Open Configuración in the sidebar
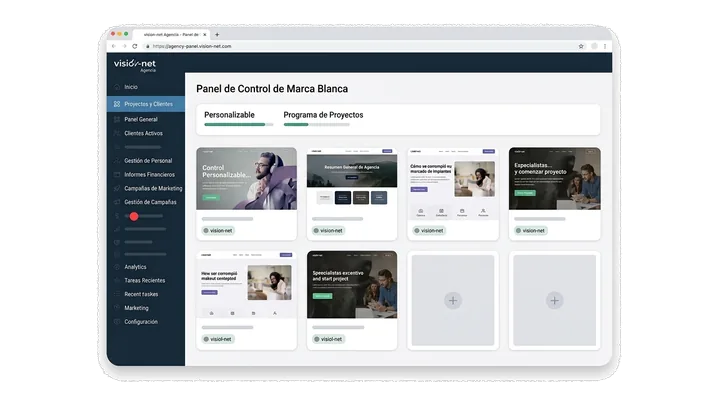The width and height of the screenshot is (720, 405). point(141,322)
